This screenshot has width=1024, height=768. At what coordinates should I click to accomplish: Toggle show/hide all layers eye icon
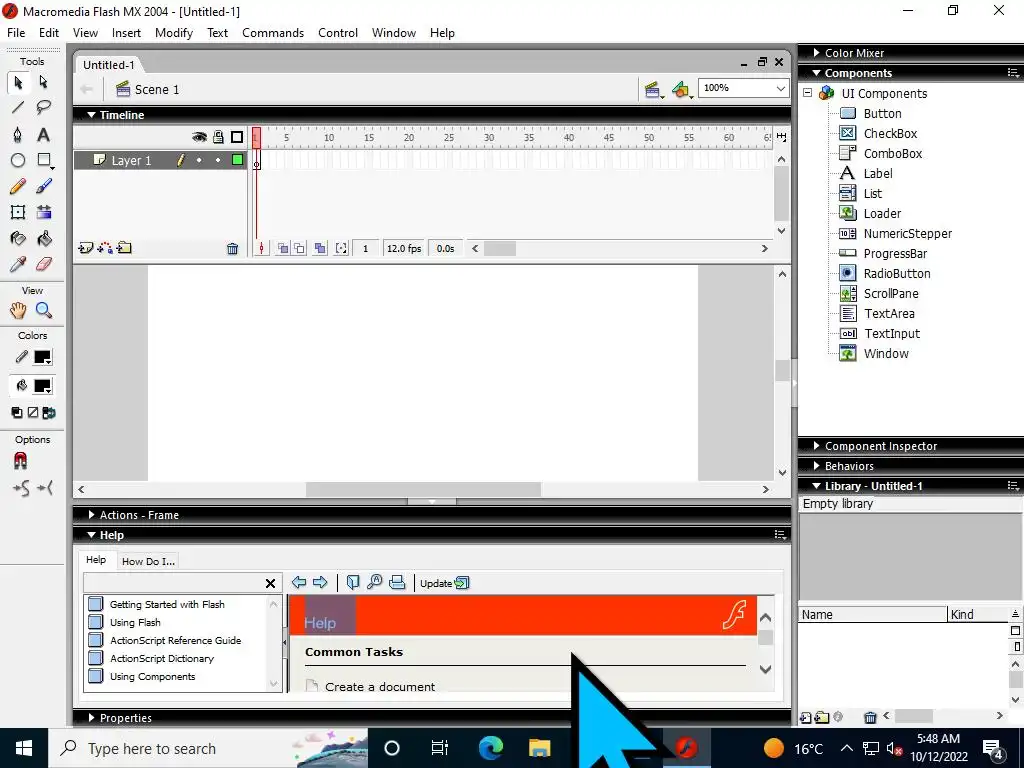[x=199, y=136]
